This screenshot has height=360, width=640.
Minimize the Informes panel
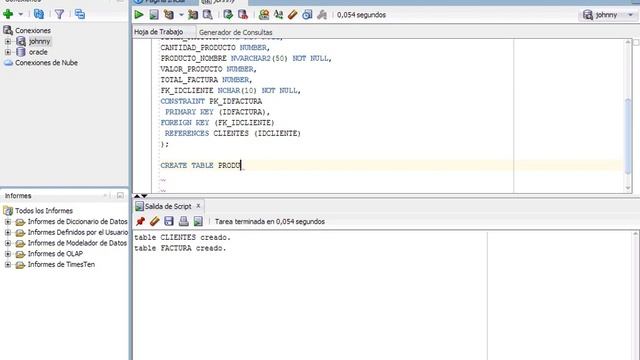click(x=120, y=196)
